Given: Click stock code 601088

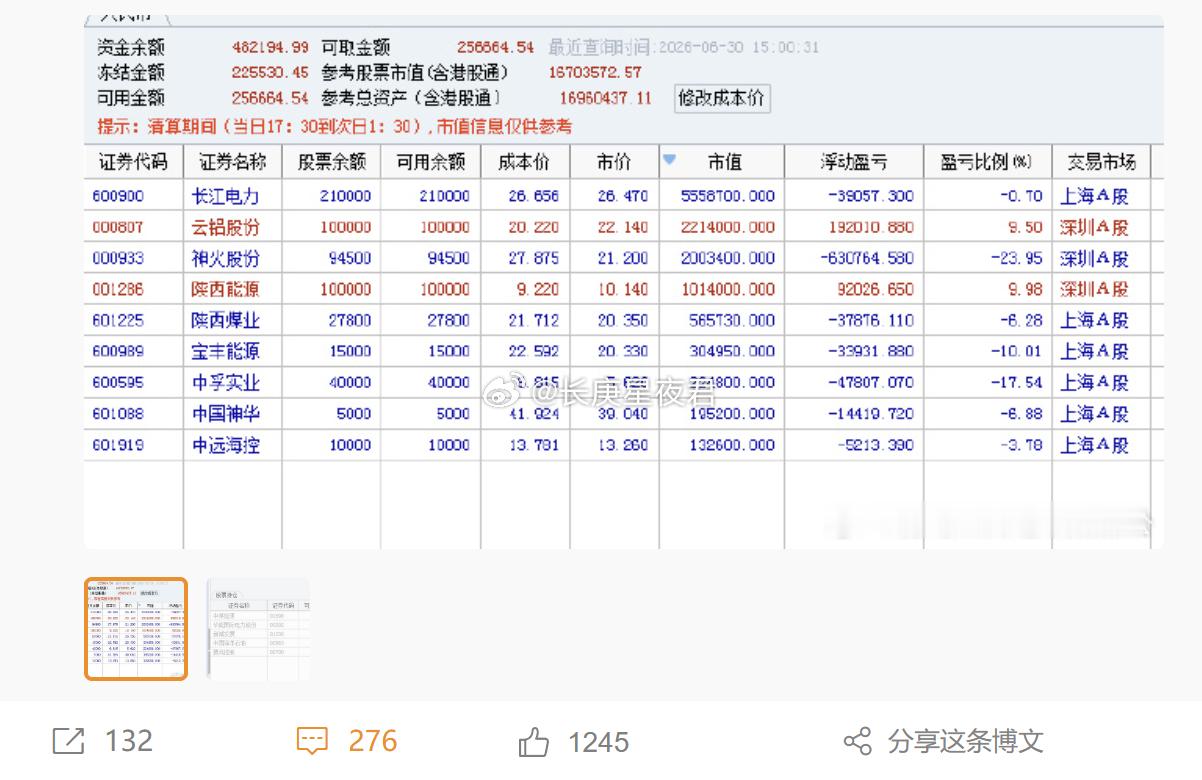Looking at the screenshot, I should point(118,413).
